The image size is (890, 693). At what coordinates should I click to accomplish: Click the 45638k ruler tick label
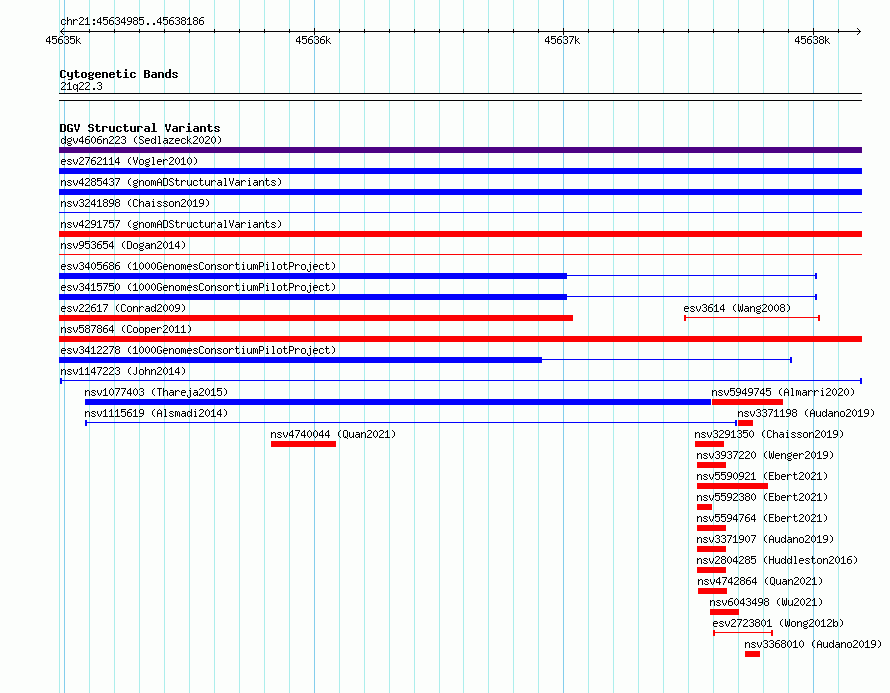coord(812,40)
